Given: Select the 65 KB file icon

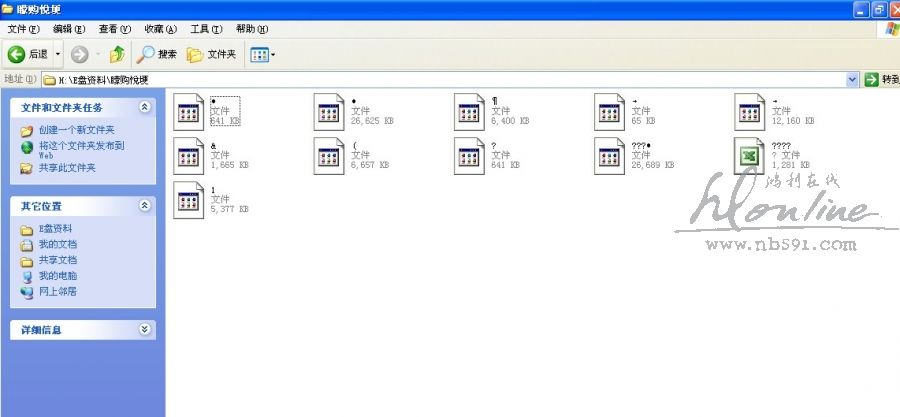Looking at the screenshot, I should [x=609, y=111].
